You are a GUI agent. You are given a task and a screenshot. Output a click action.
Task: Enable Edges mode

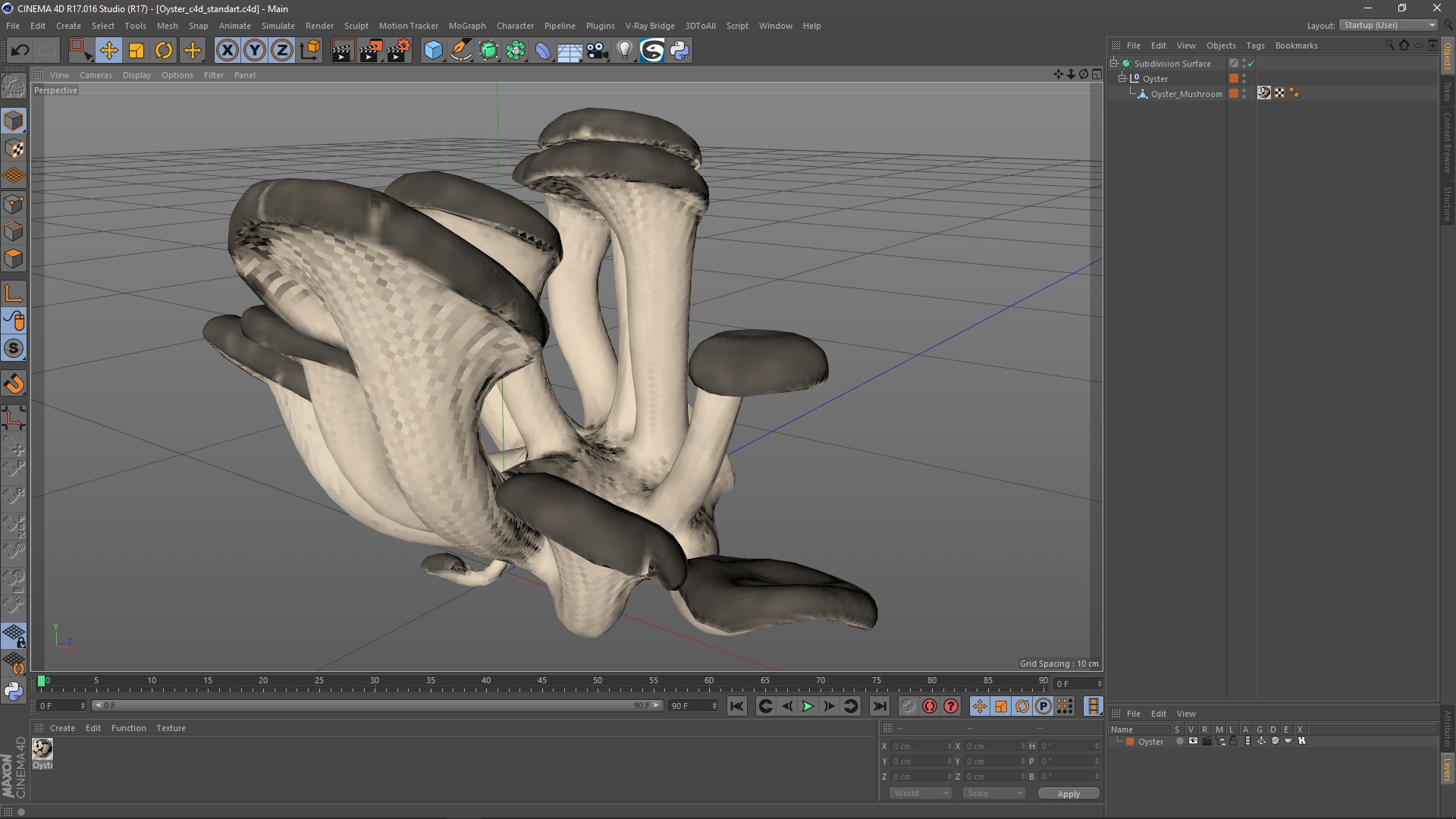[14, 231]
